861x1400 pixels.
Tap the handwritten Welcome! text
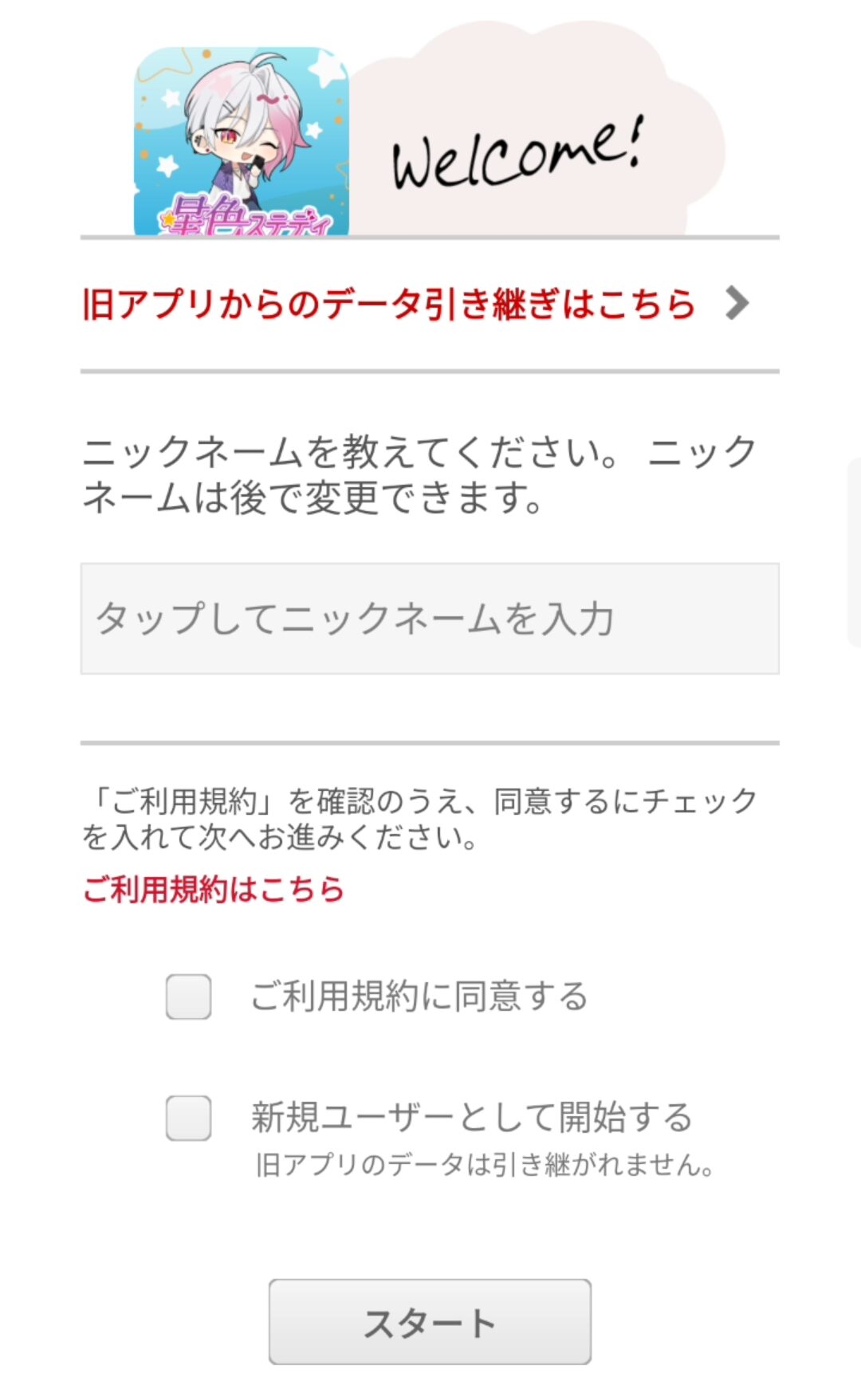(518, 154)
